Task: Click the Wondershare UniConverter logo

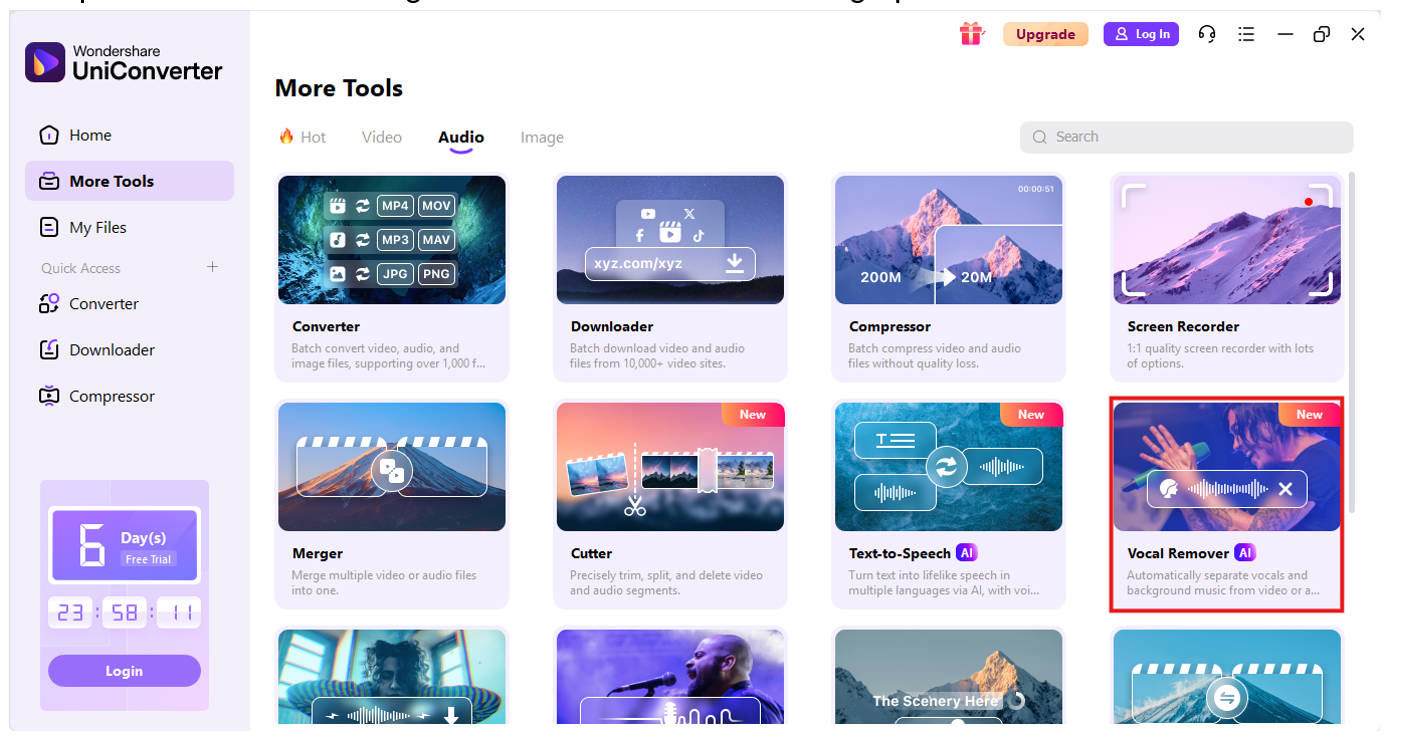Action: 124,62
